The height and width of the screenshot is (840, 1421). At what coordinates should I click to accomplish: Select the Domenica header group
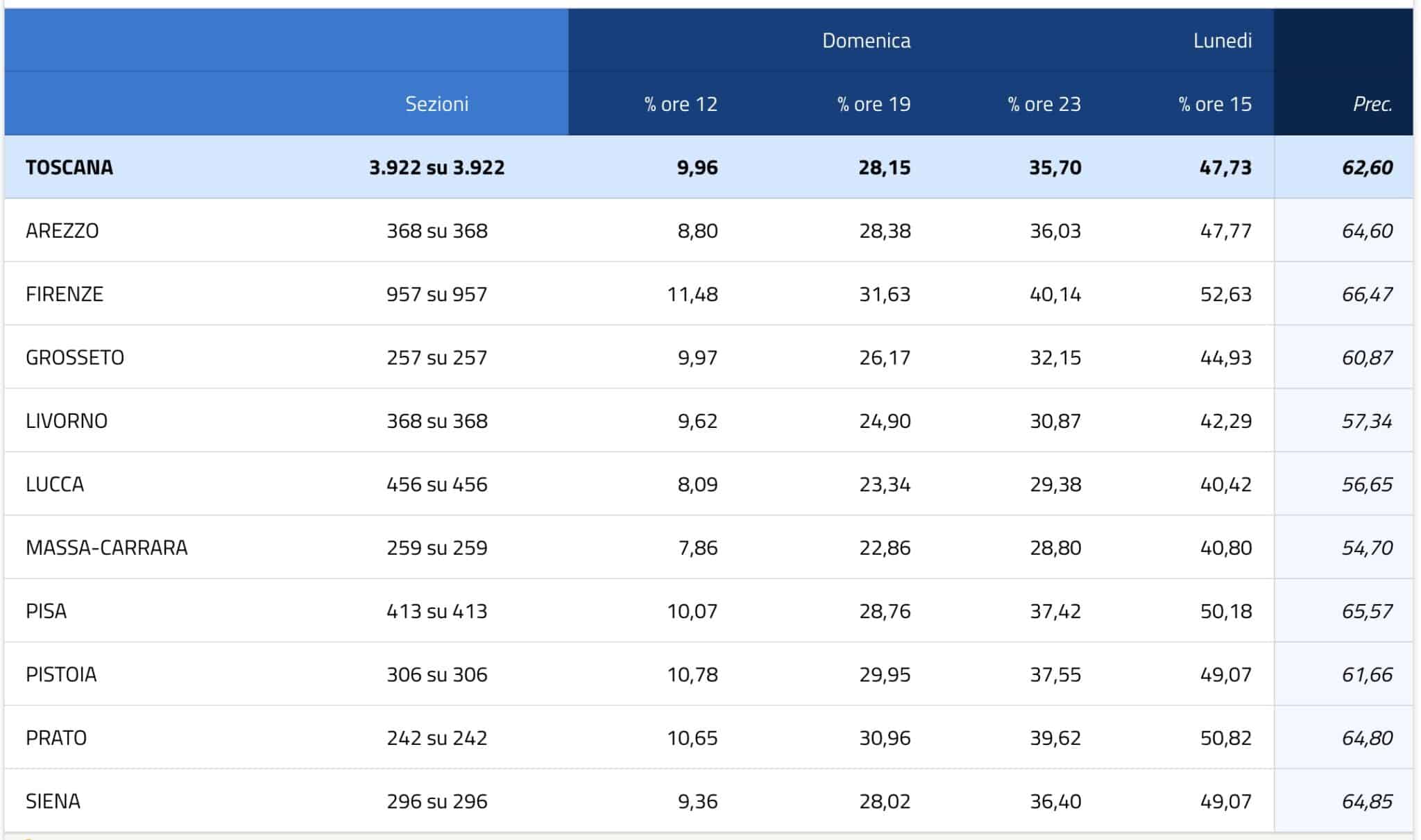click(x=866, y=40)
